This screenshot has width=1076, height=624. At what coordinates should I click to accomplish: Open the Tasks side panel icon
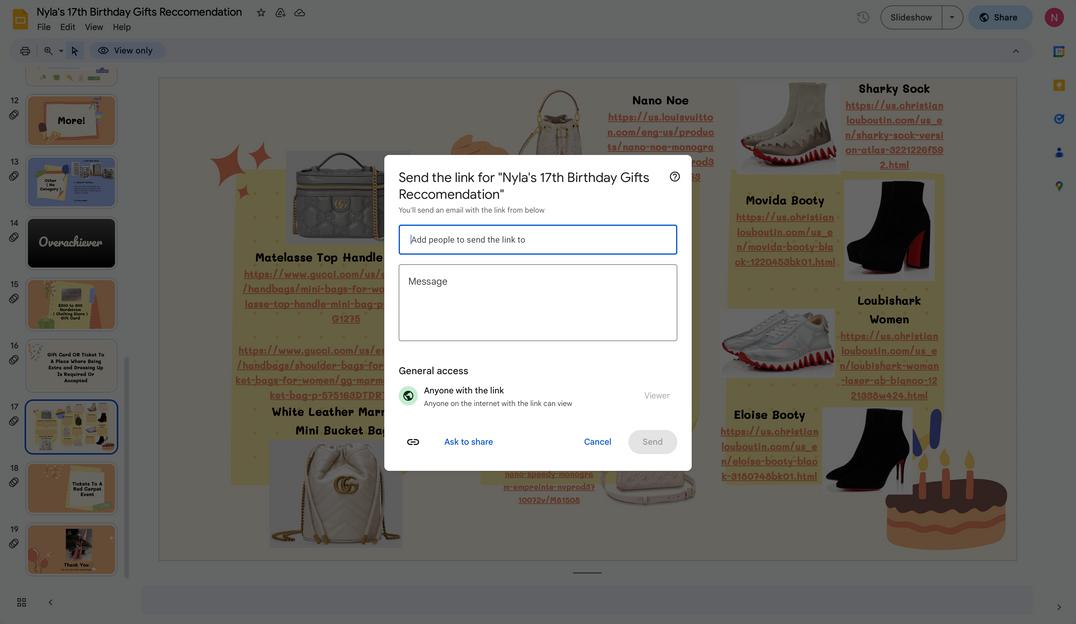click(1059, 119)
